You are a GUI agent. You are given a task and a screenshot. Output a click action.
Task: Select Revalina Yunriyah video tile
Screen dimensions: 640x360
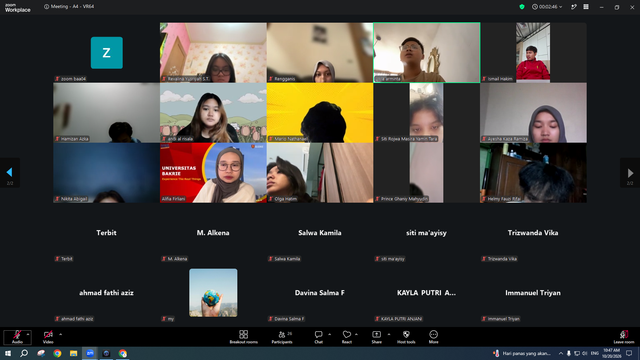coord(213,53)
